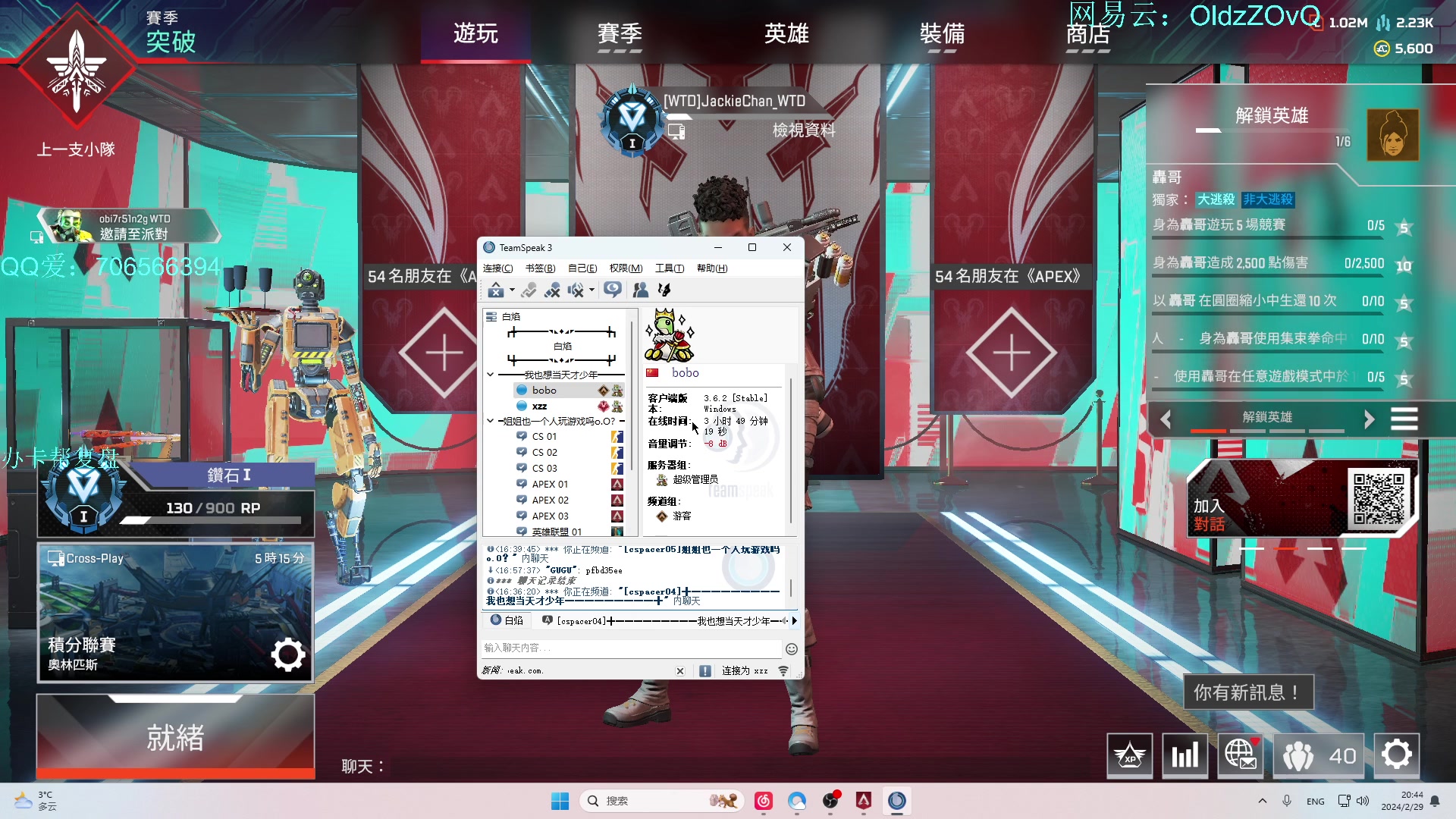
Task: Click the TeamSpeak taskbar icon
Action: pyautogui.click(x=897, y=801)
